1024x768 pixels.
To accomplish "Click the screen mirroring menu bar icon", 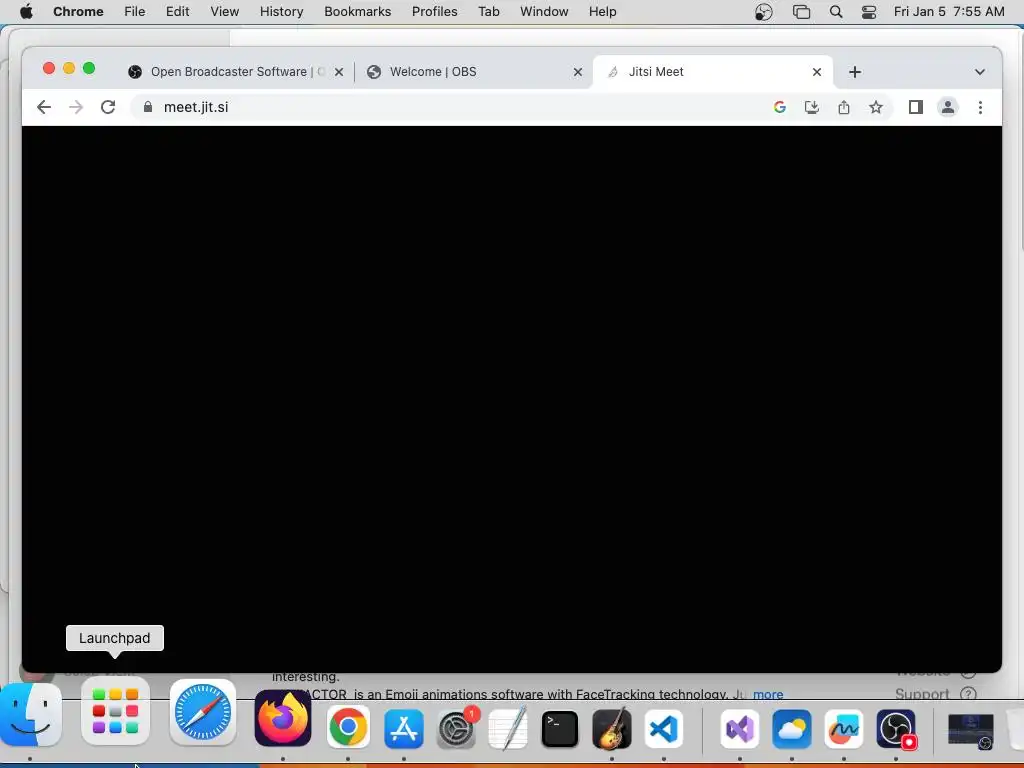I will click(x=801, y=12).
